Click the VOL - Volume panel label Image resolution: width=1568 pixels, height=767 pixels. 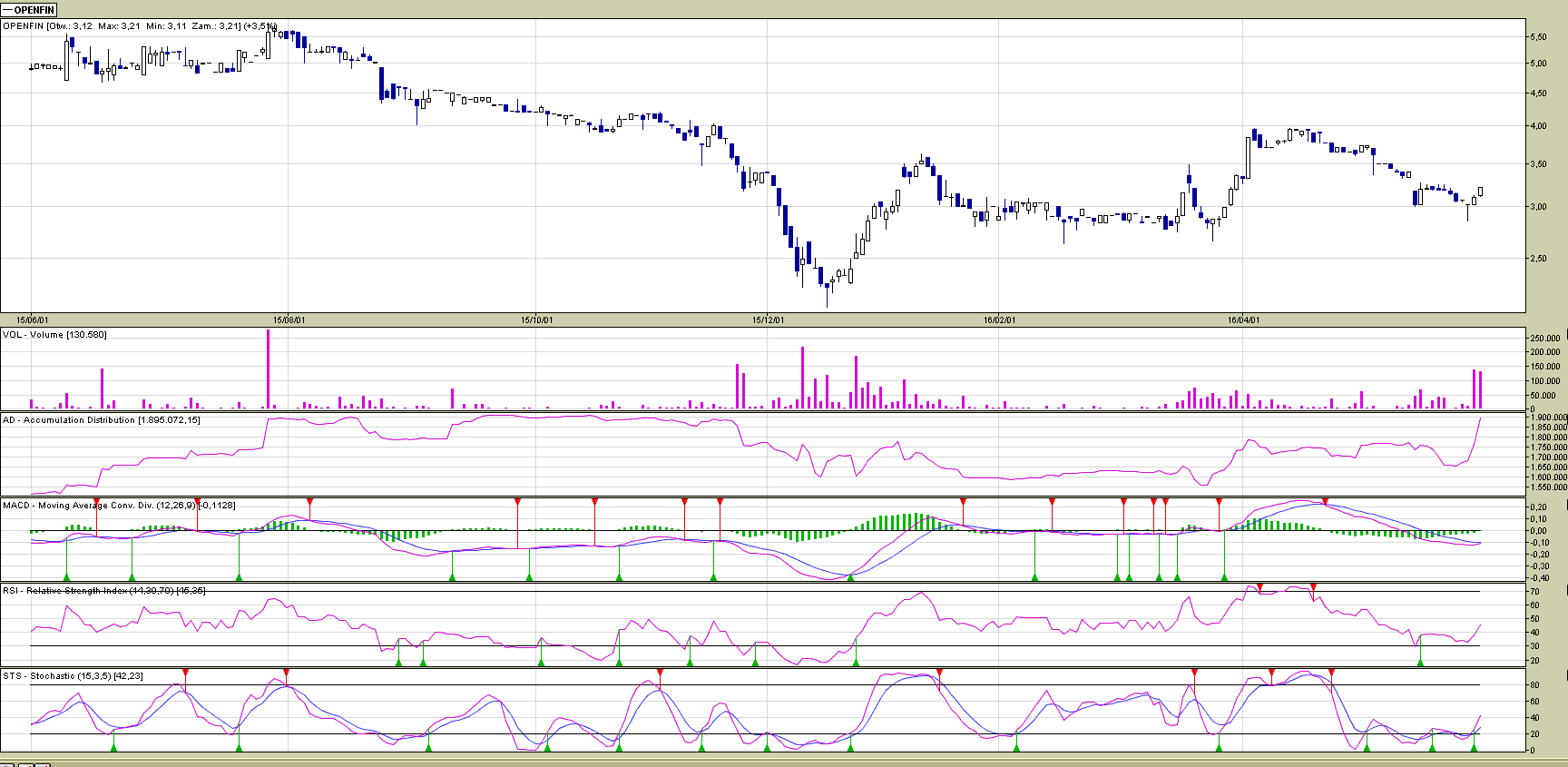point(54,335)
